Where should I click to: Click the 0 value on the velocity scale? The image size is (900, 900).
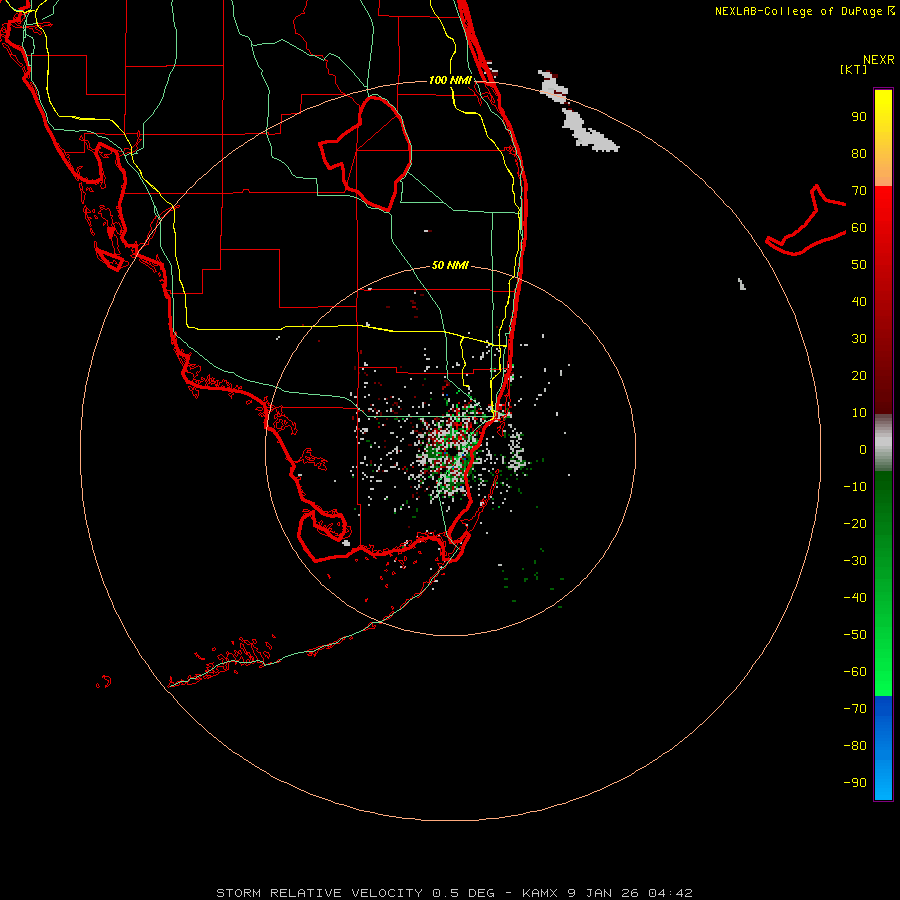863,450
